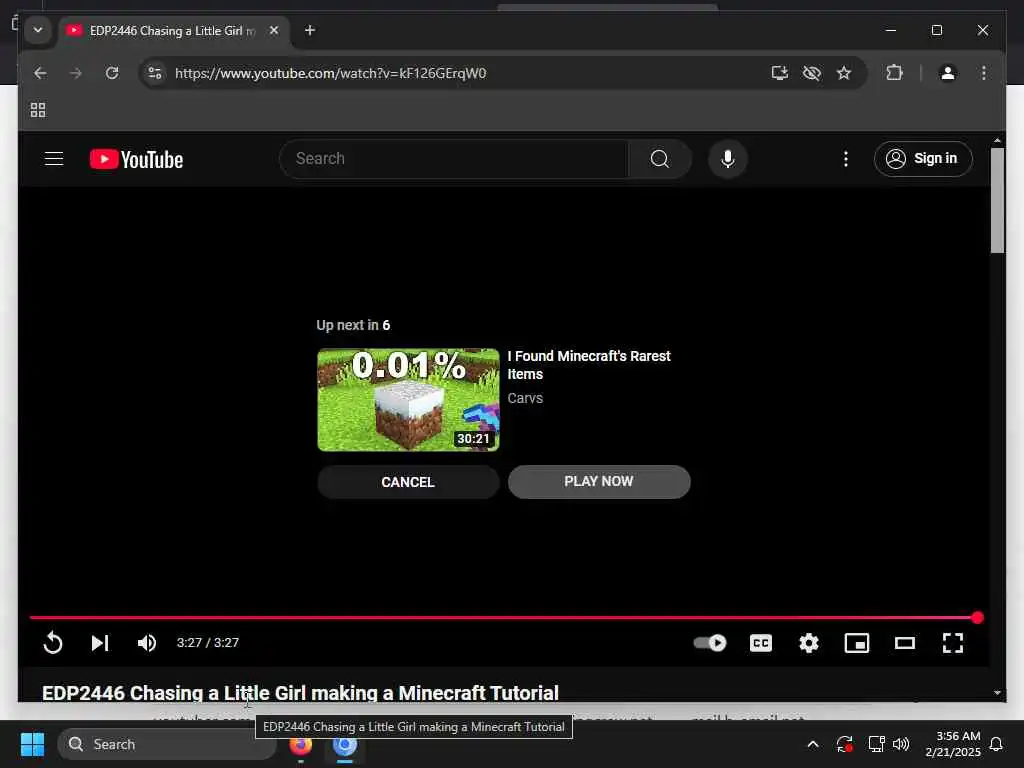Open player settings gear
This screenshot has width=1024, height=768.
point(808,643)
